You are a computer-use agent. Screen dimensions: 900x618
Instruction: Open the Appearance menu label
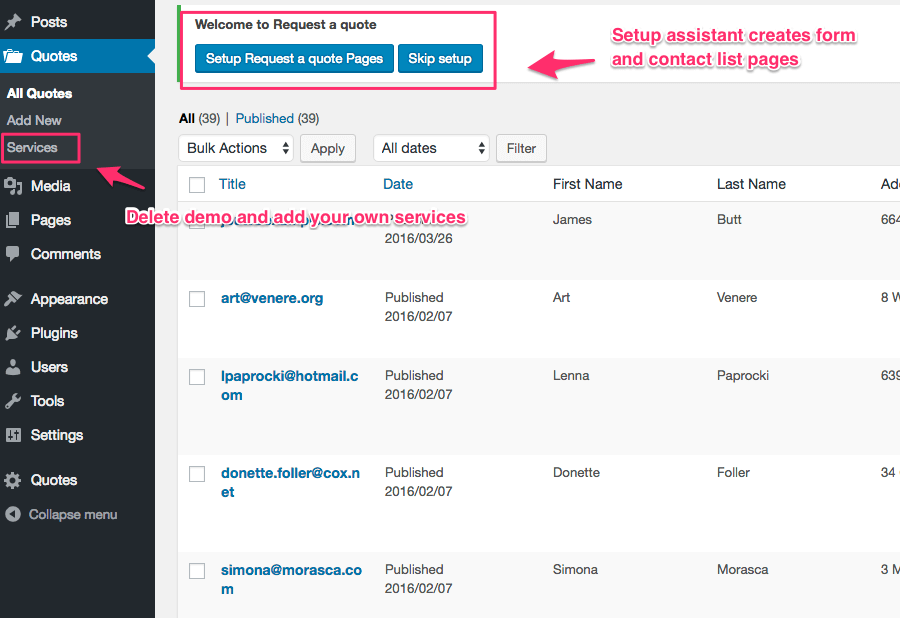(69, 299)
